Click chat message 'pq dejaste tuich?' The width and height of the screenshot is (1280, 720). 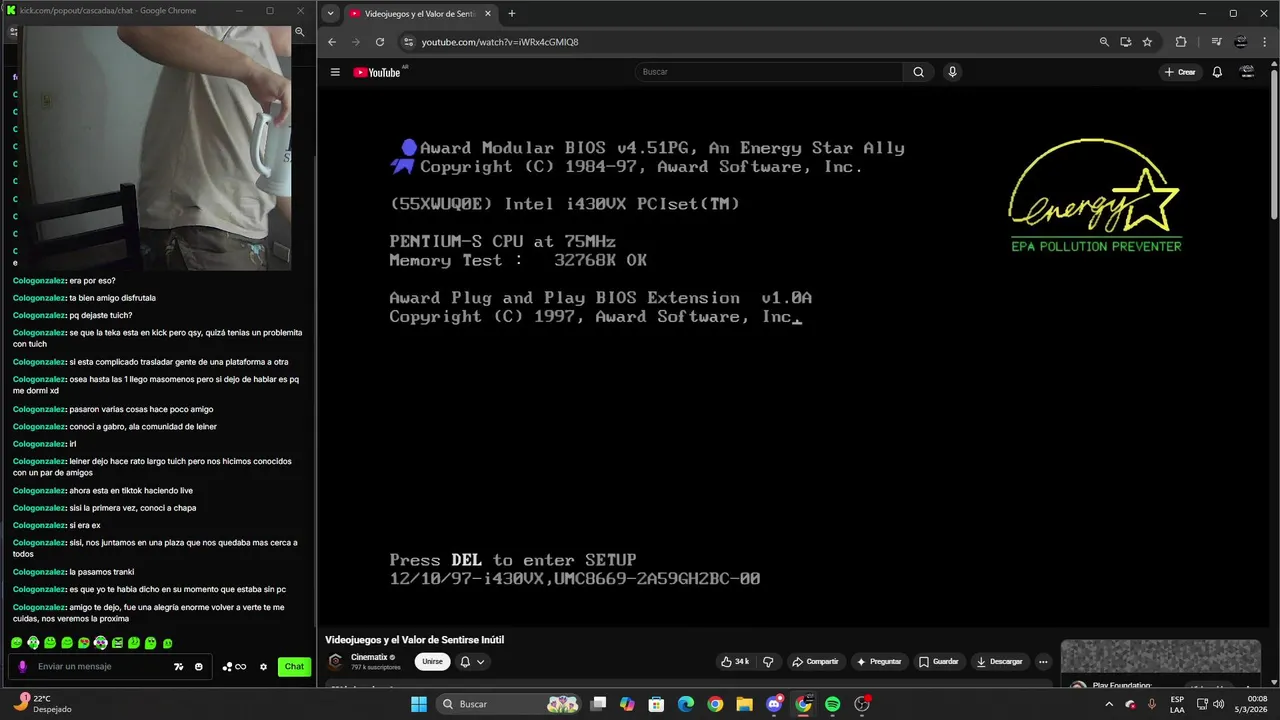[100, 315]
